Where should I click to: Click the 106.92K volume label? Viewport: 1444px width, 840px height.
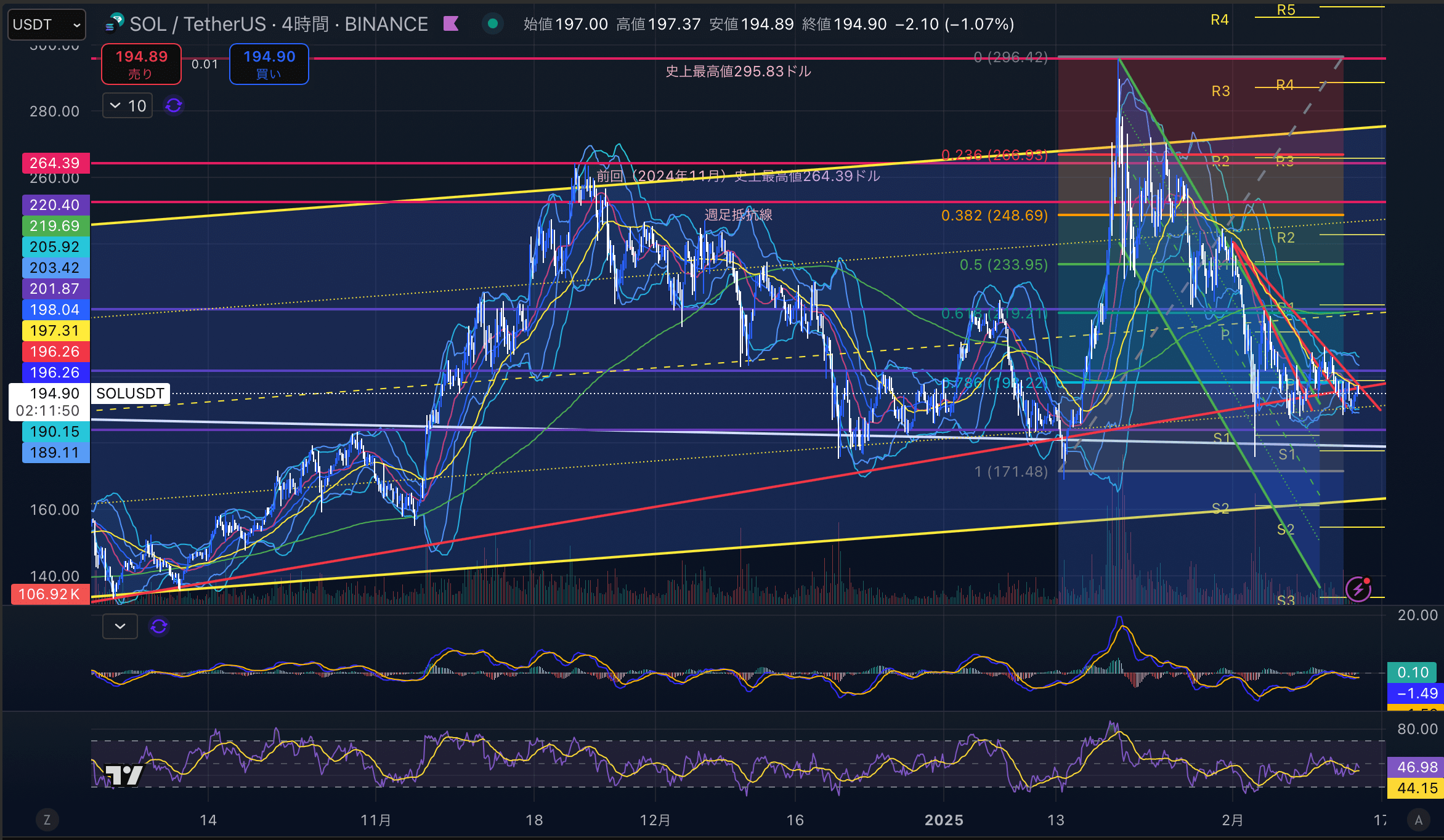point(51,594)
